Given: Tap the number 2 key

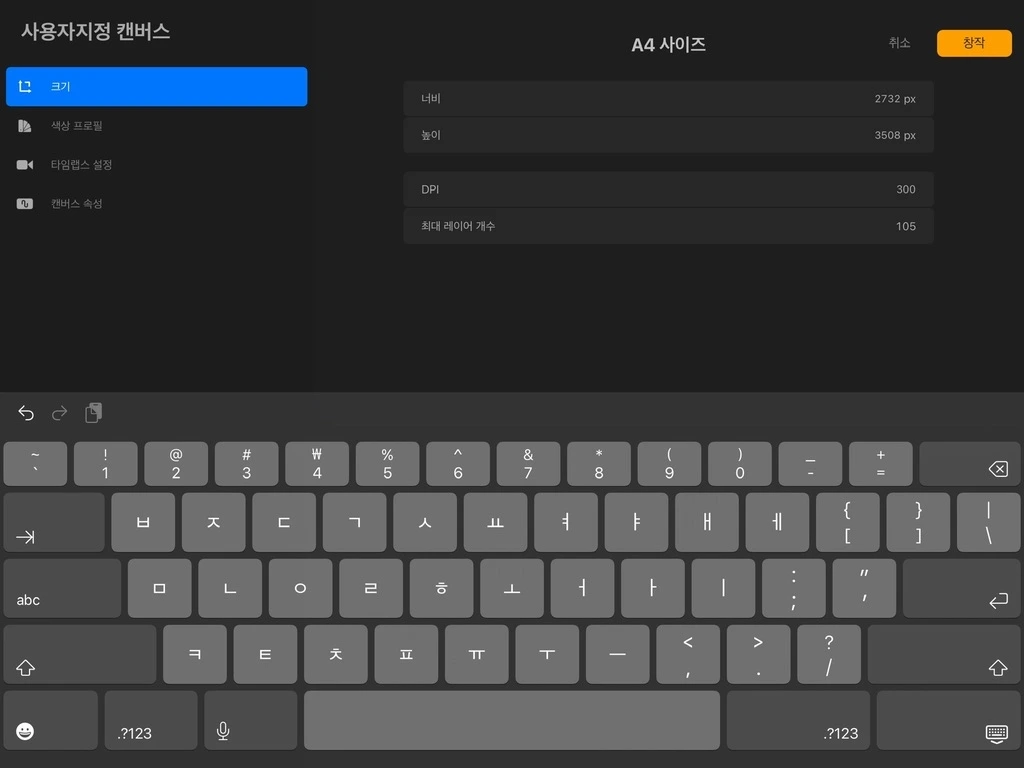Looking at the screenshot, I should click(176, 464).
